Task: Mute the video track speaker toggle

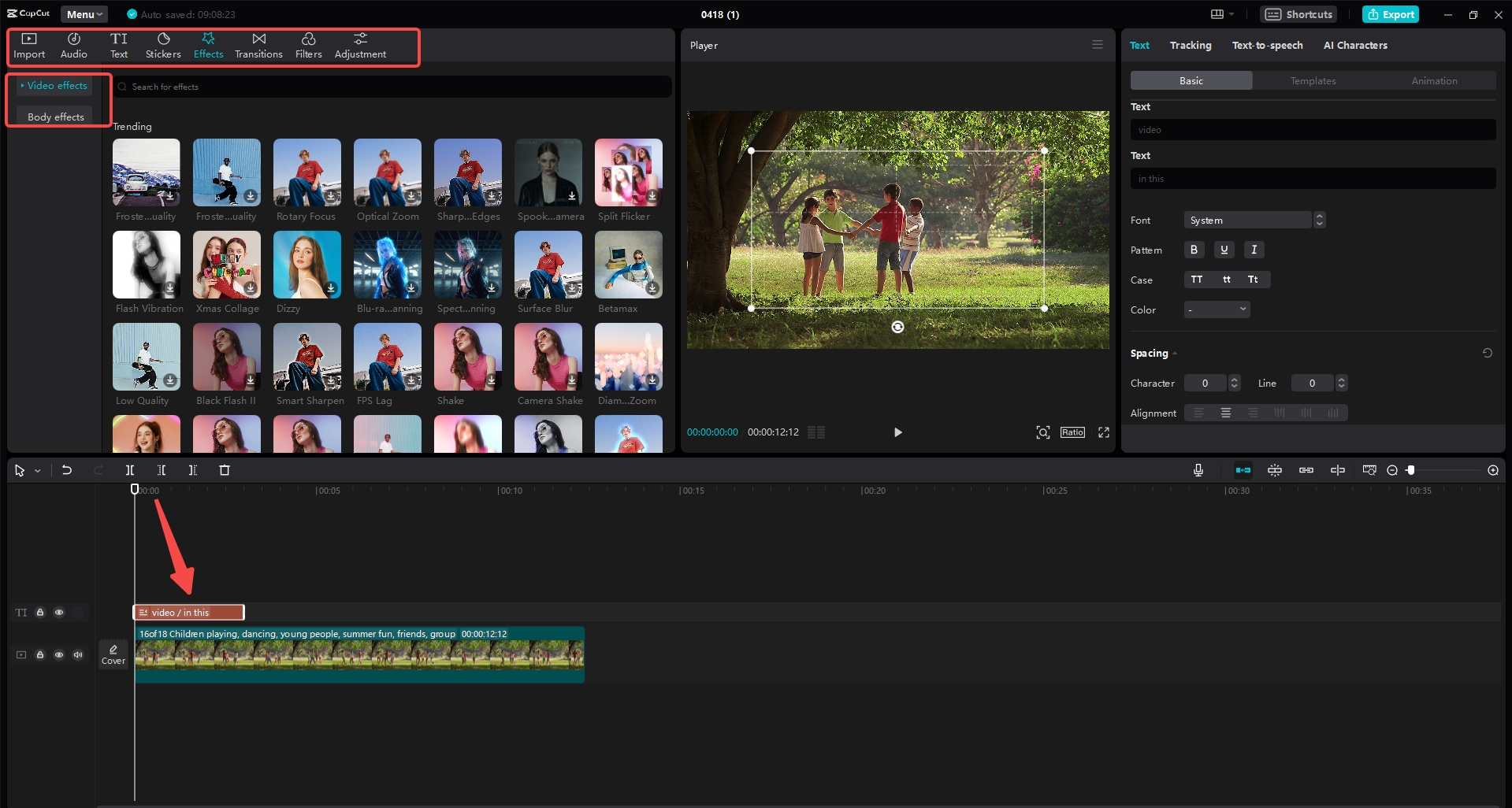Action: [x=77, y=654]
